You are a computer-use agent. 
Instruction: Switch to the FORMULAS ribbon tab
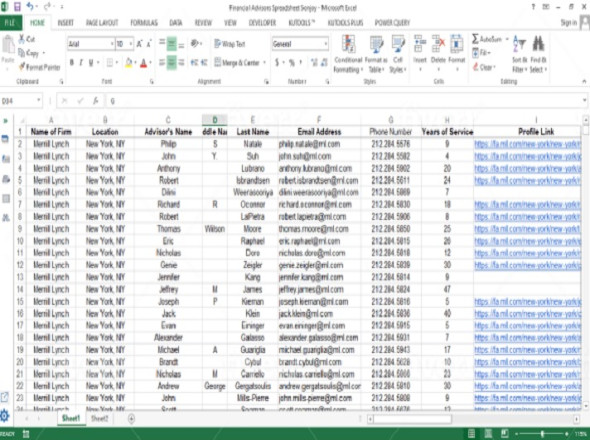click(144, 23)
